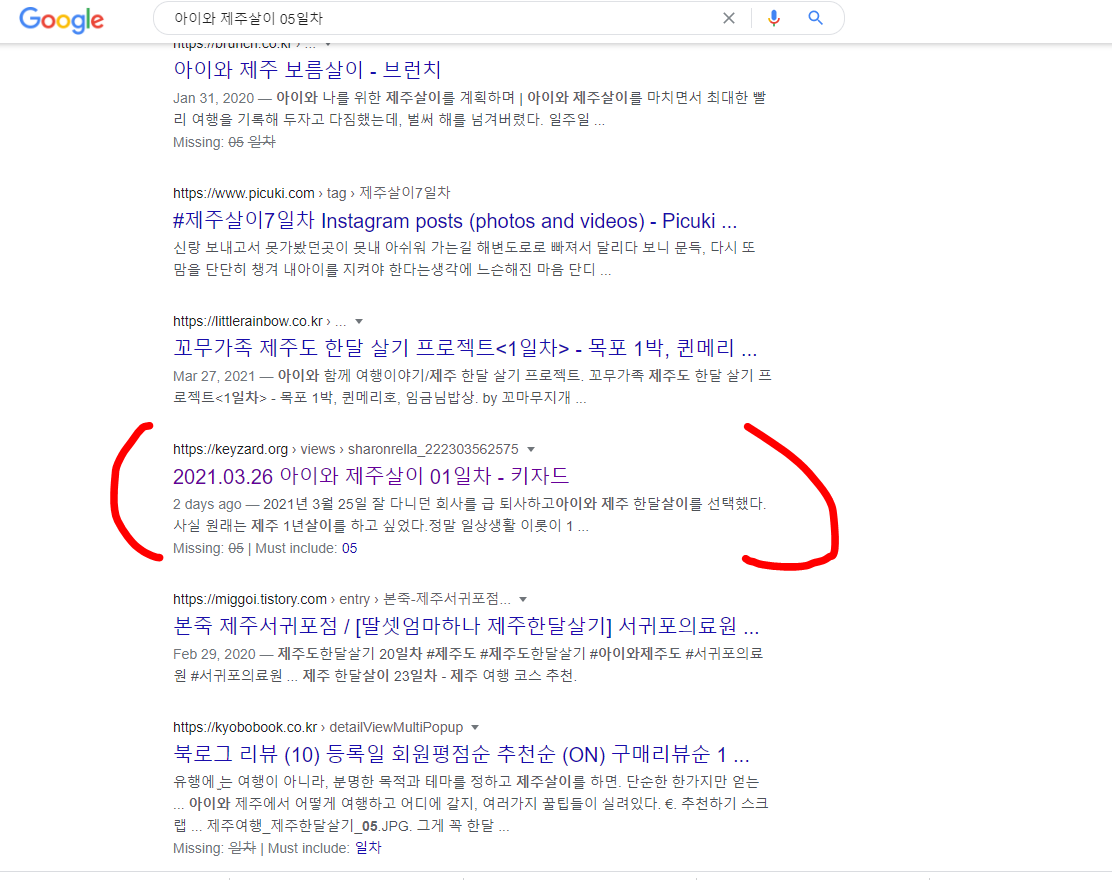Screen dimensions: 1112x880
Task: Open 본죽 제주서귀포점 tistory result
Action: (x=466, y=625)
